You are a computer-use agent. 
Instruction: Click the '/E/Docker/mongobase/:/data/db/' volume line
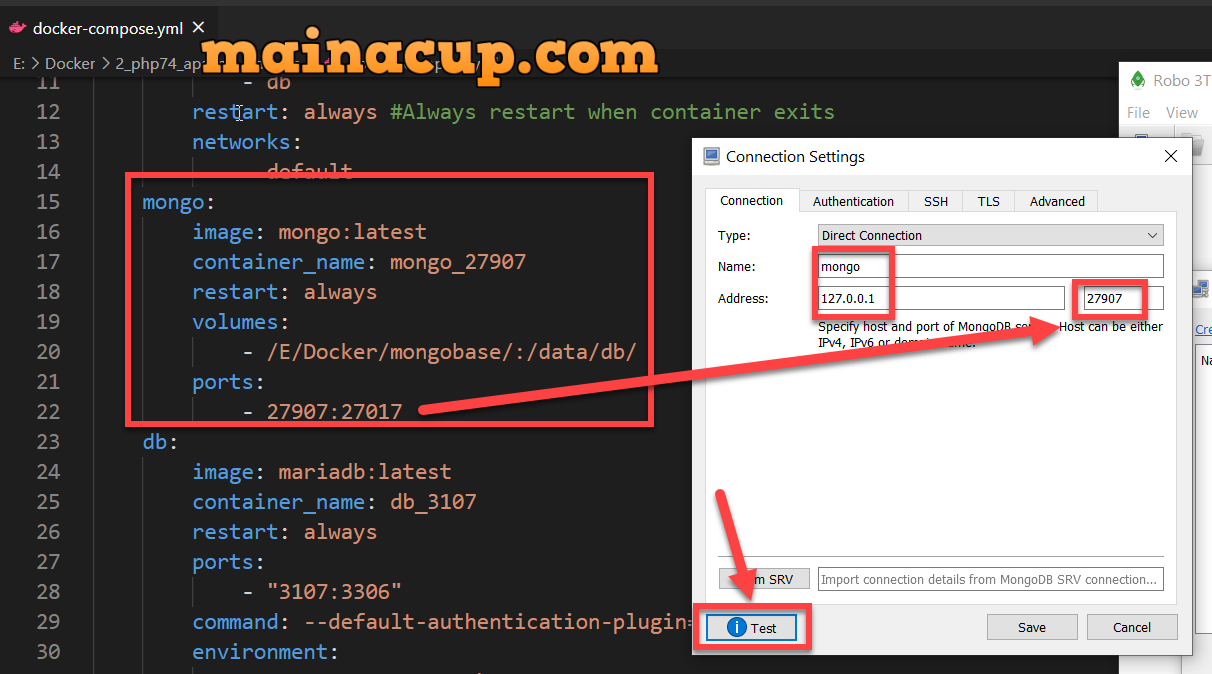pyautogui.click(x=451, y=352)
